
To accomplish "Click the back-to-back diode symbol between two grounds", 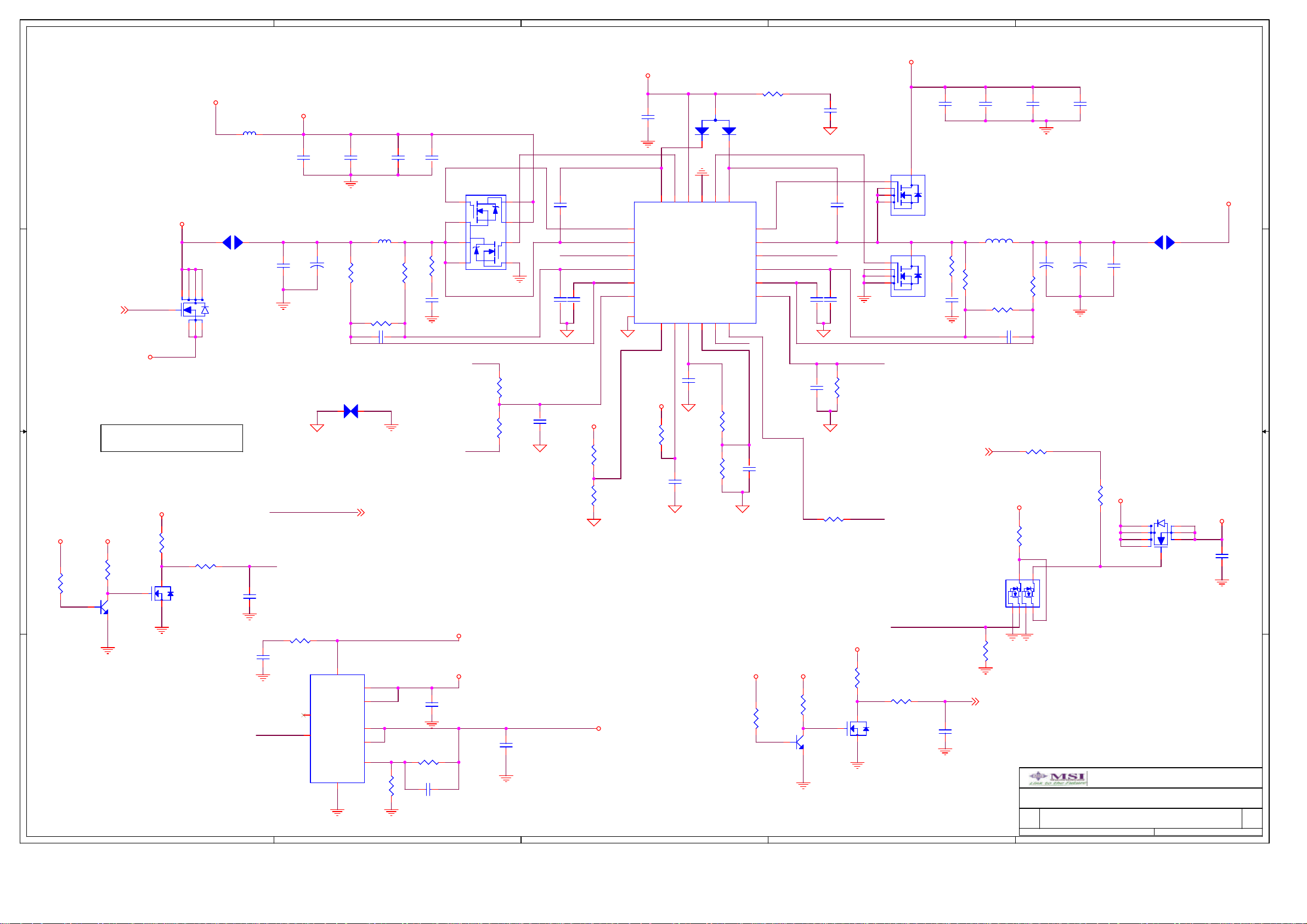I will tap(350, 411).
